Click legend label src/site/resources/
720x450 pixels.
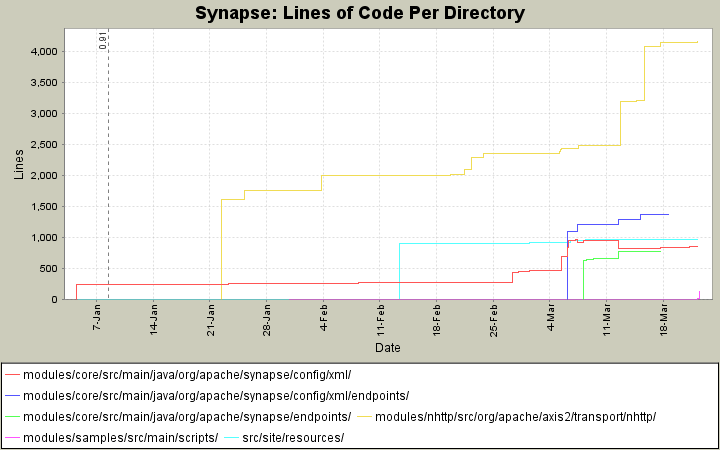coord(293,438)
